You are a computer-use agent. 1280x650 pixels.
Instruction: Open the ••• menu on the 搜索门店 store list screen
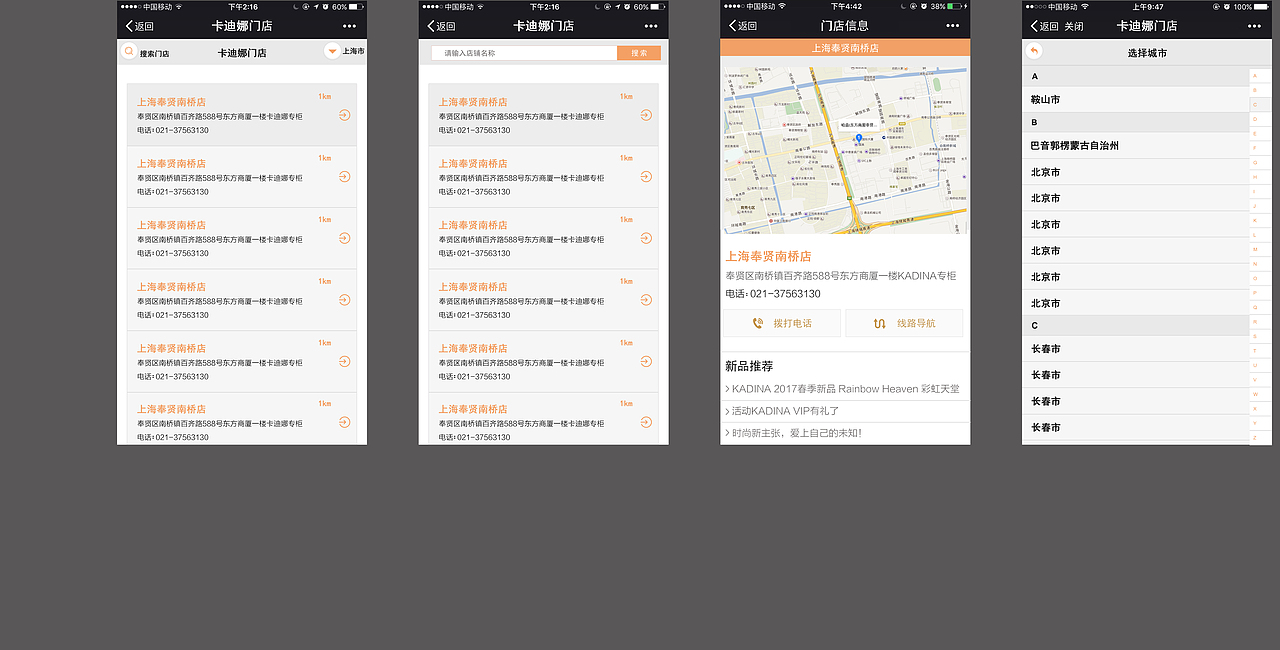349,26
